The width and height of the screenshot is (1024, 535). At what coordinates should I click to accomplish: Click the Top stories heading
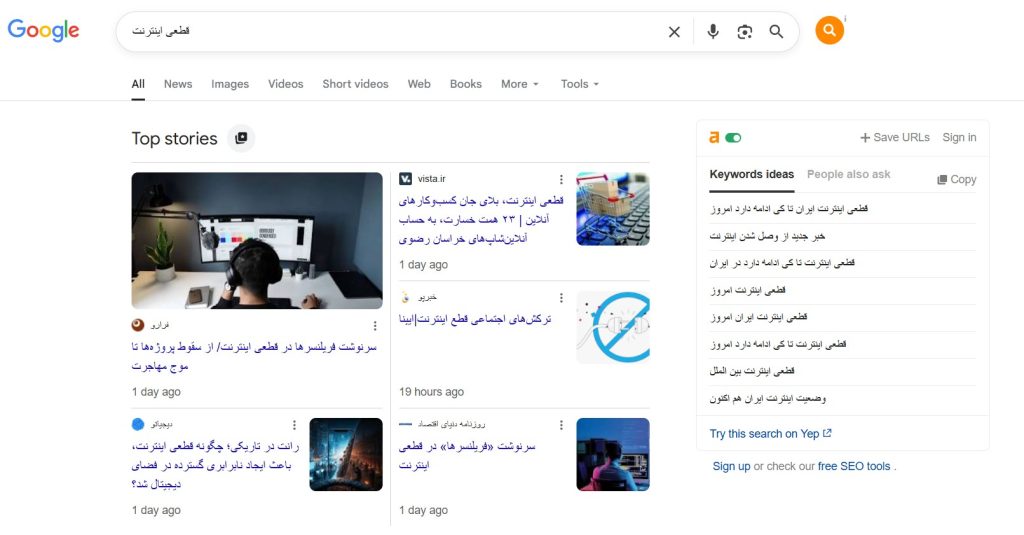pos(174,138)
